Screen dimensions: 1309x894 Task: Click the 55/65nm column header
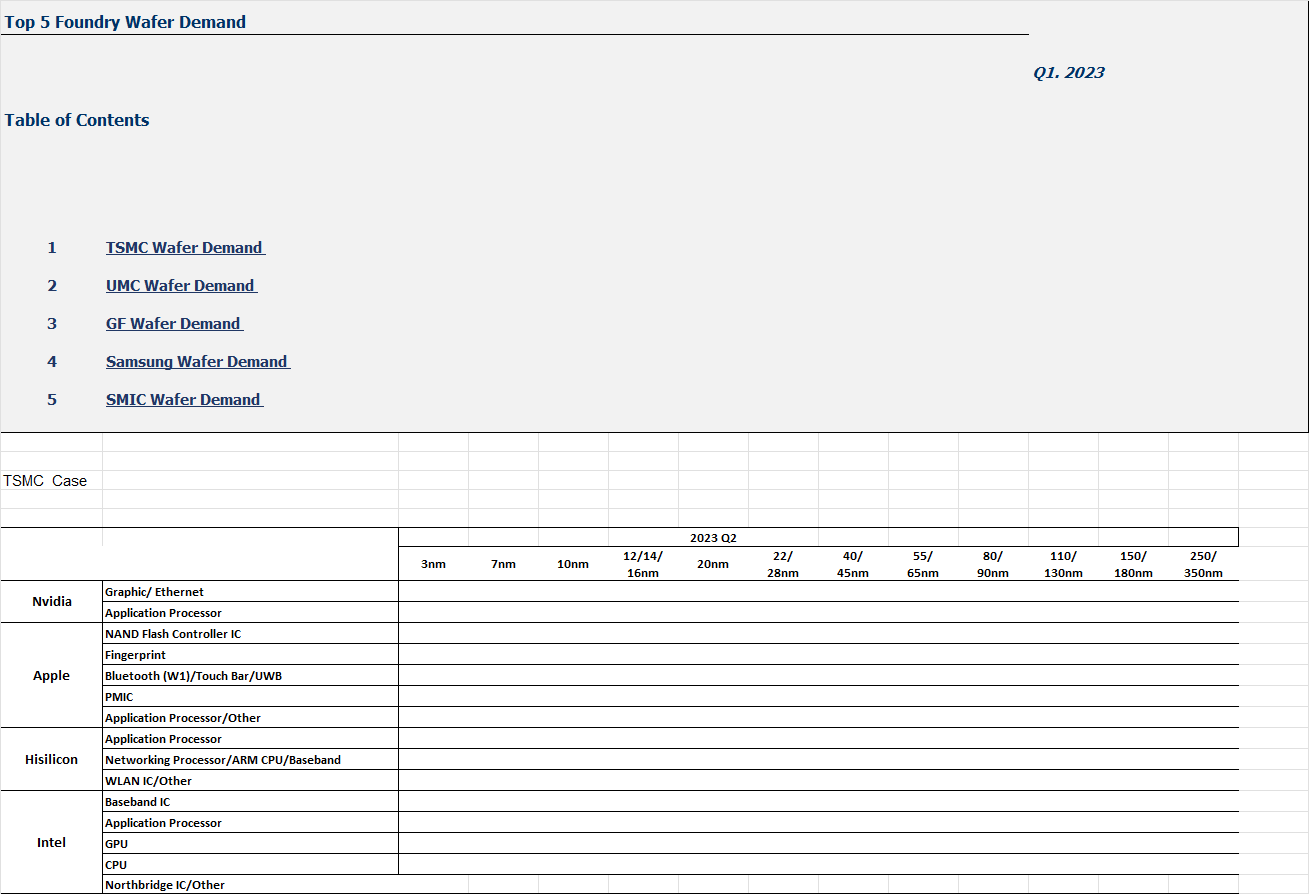(x=923, y=564)
